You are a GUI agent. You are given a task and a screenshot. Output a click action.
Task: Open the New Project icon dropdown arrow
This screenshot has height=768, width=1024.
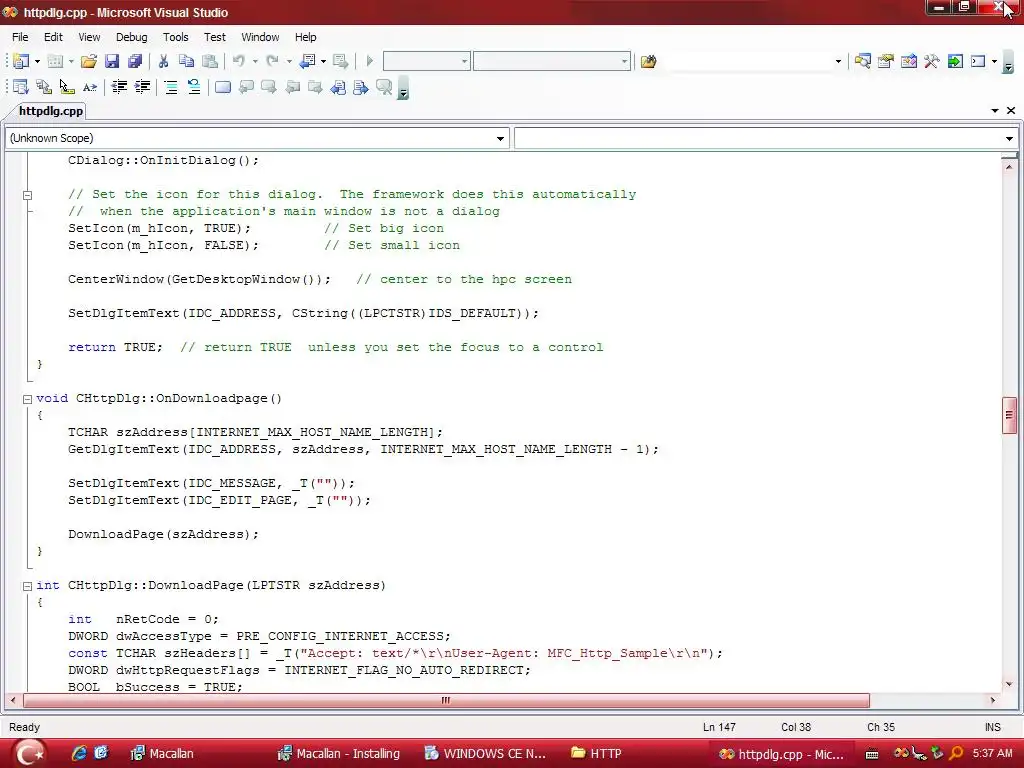37,61
